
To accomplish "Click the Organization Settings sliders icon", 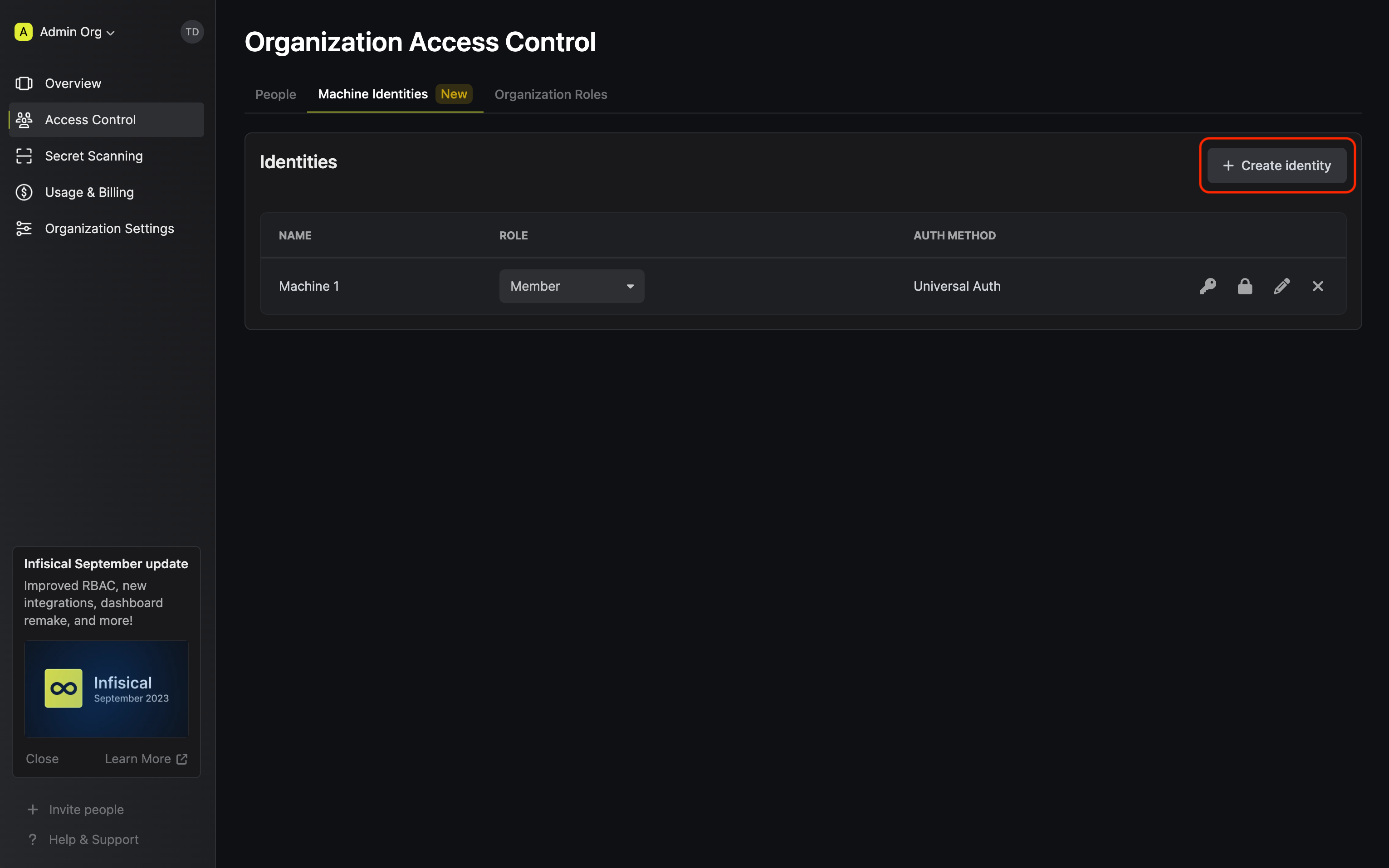I will (x=24, y=229).
